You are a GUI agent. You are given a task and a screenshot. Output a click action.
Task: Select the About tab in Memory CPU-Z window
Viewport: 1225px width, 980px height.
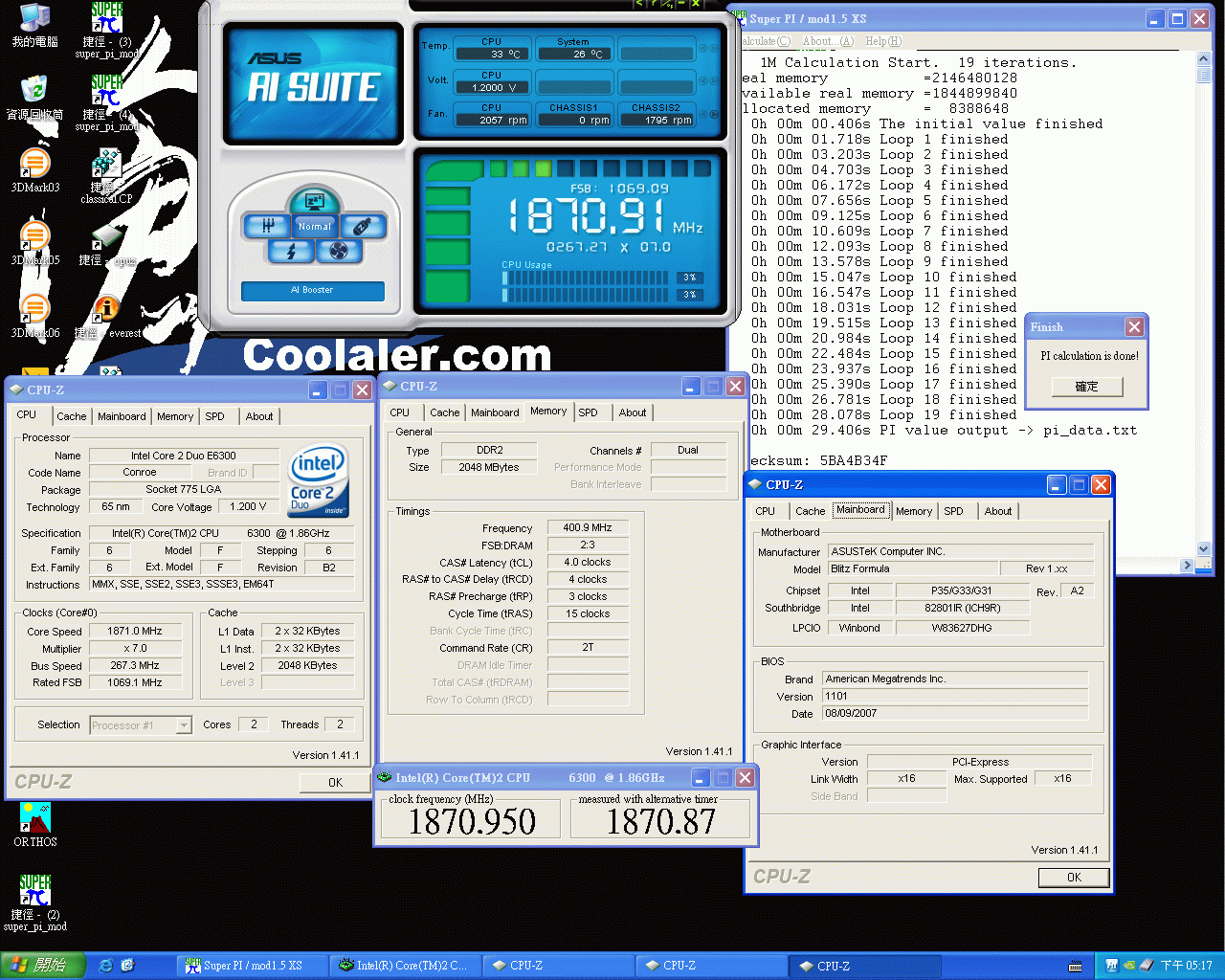(633, 412)
